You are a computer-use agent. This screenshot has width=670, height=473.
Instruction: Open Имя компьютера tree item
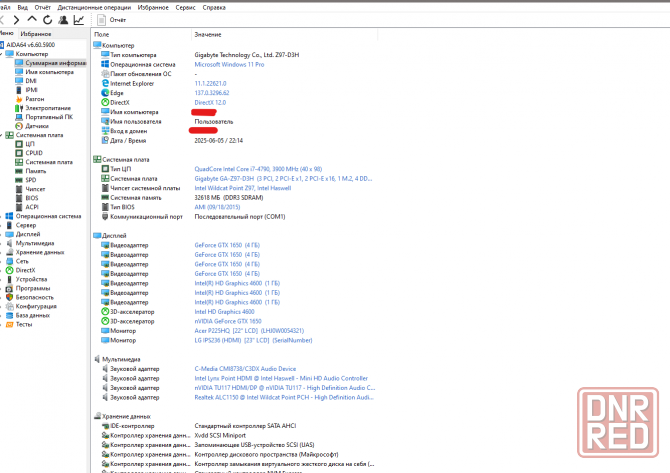coord(44,72)
